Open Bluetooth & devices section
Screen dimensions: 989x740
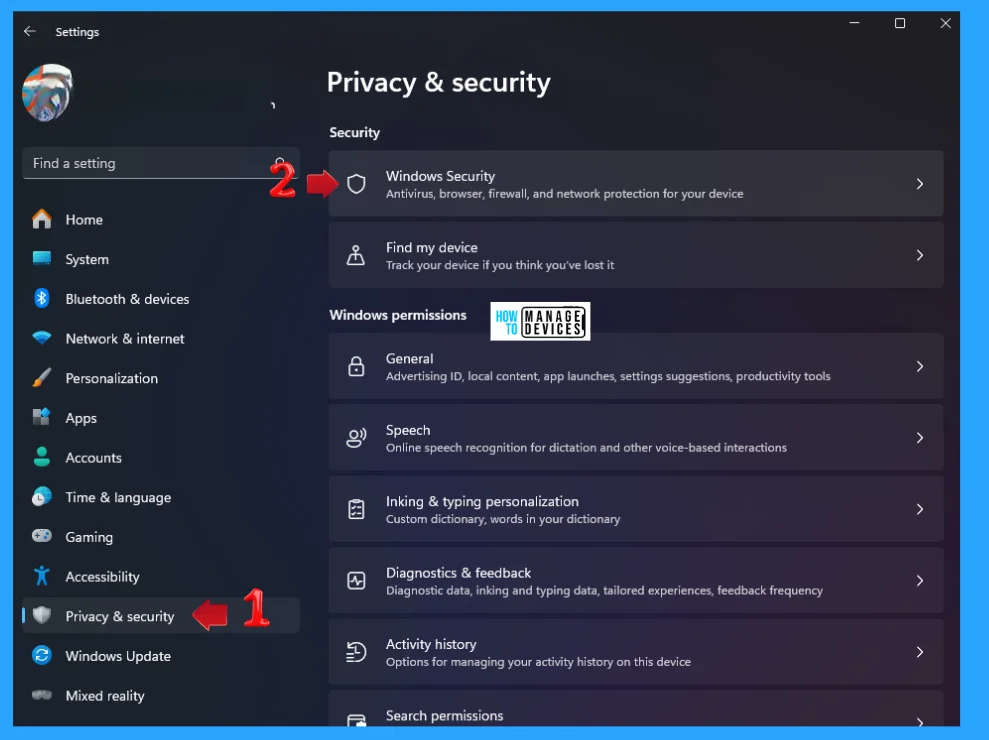(x=127, y=299)
